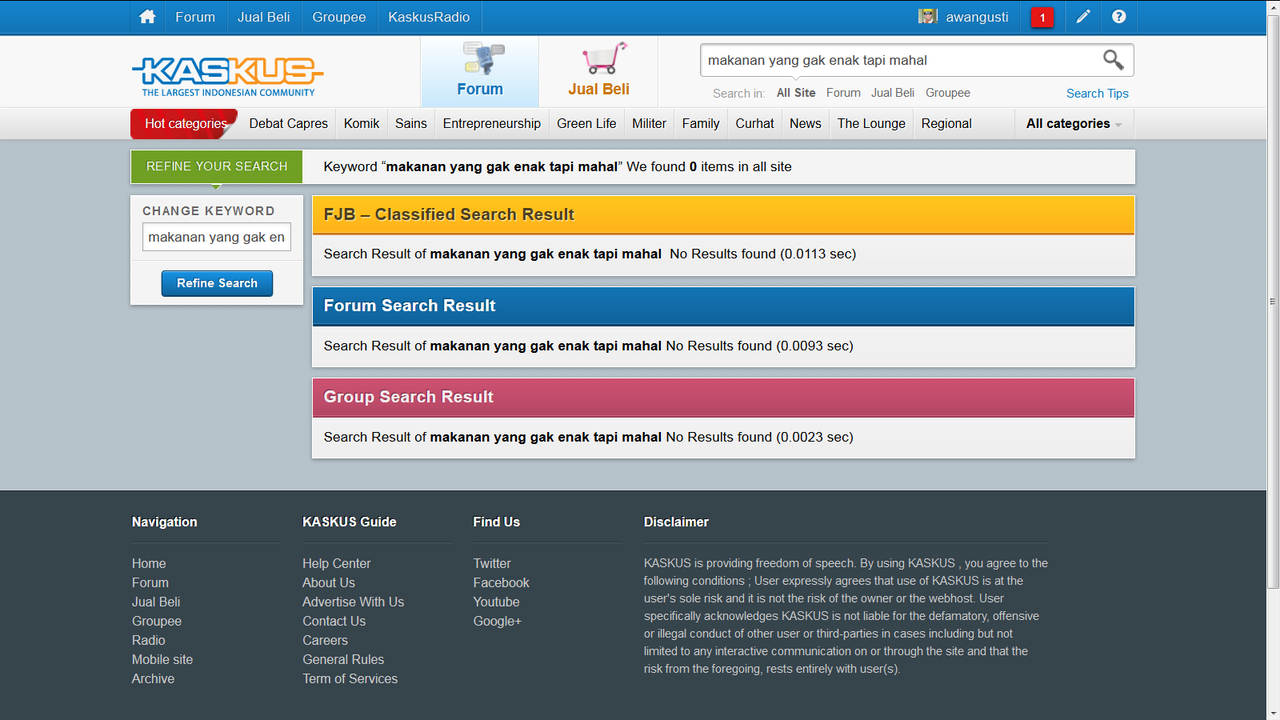Screen dimensions: 1280x720
Task: Open Radio link in footer
Action: tap(149, 640)
